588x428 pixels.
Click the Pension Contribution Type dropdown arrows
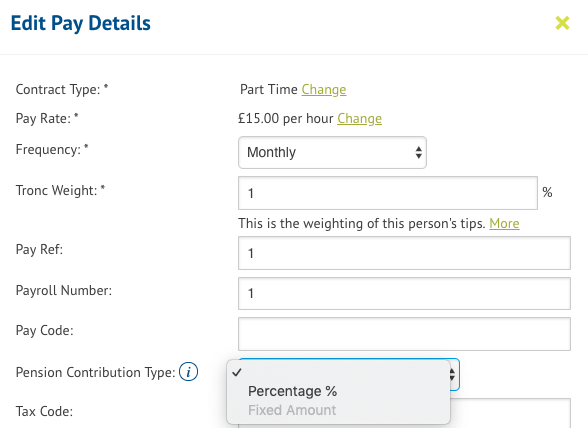coord(452,374)
